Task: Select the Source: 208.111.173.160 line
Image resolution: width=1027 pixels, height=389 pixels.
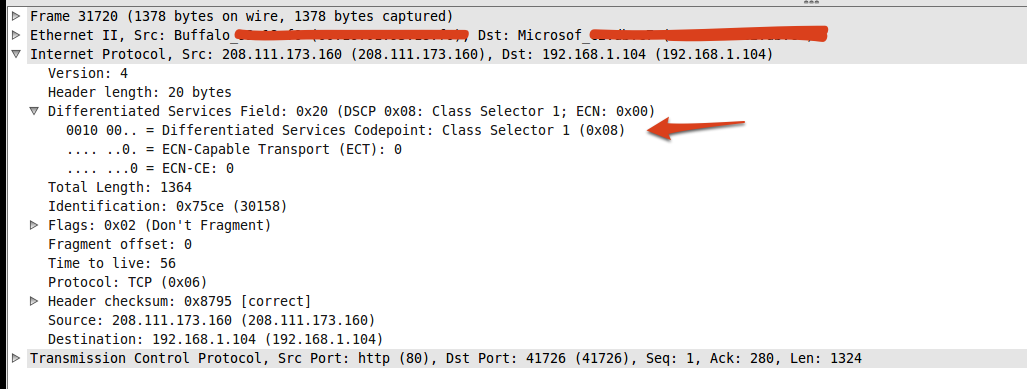Action: (212, 320)
